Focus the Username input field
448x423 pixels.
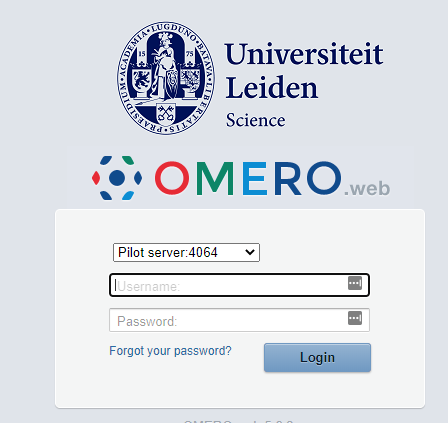point(239,285)
